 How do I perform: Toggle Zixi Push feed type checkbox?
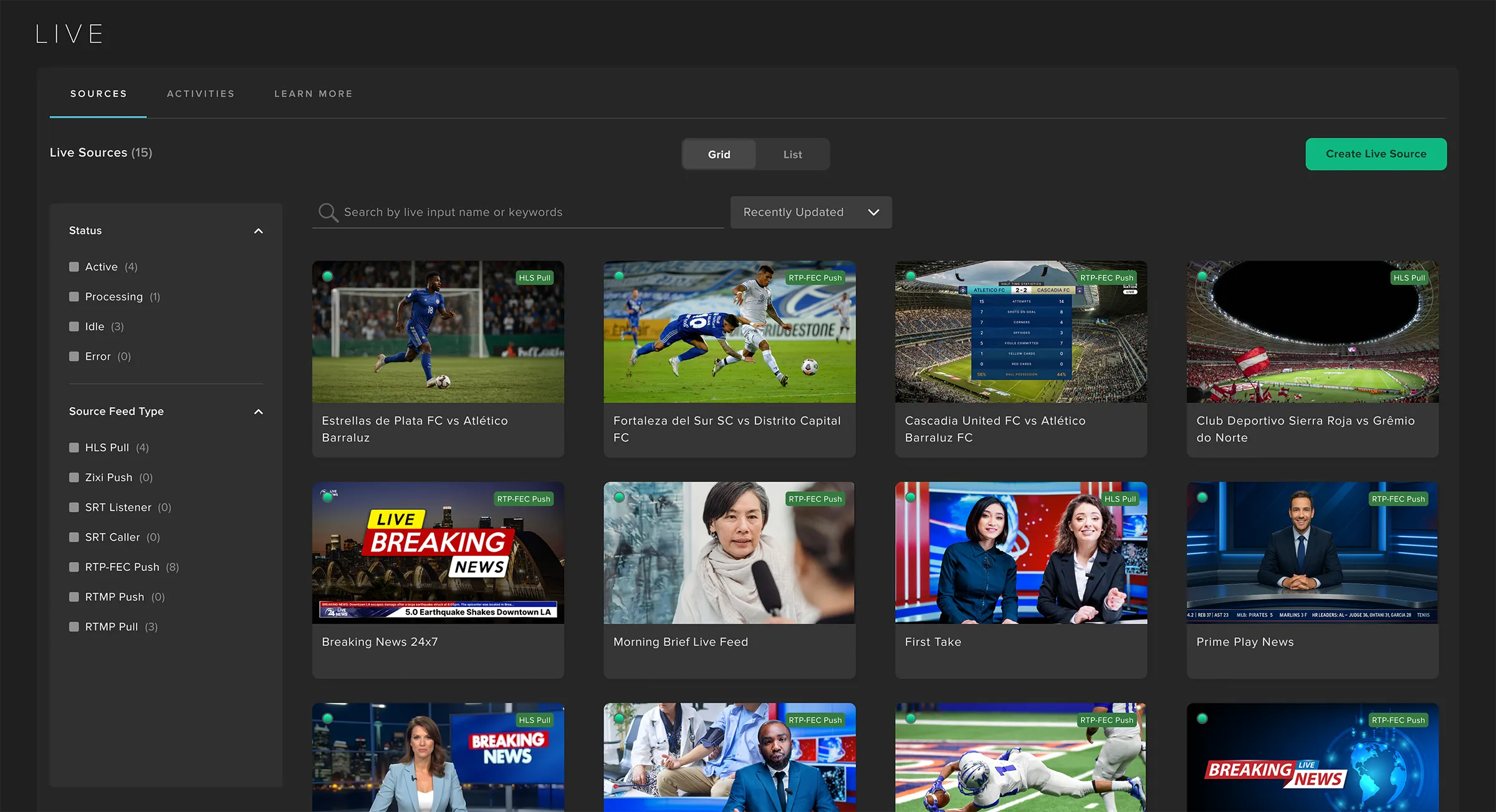point(74,477)
